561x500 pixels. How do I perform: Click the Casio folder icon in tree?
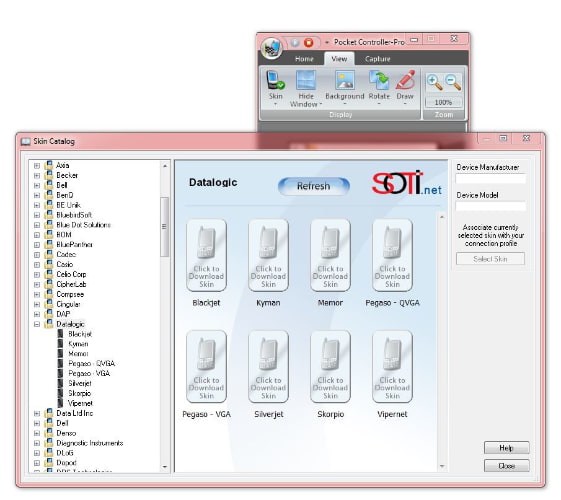pyautogui.click(x=49, y=264)
